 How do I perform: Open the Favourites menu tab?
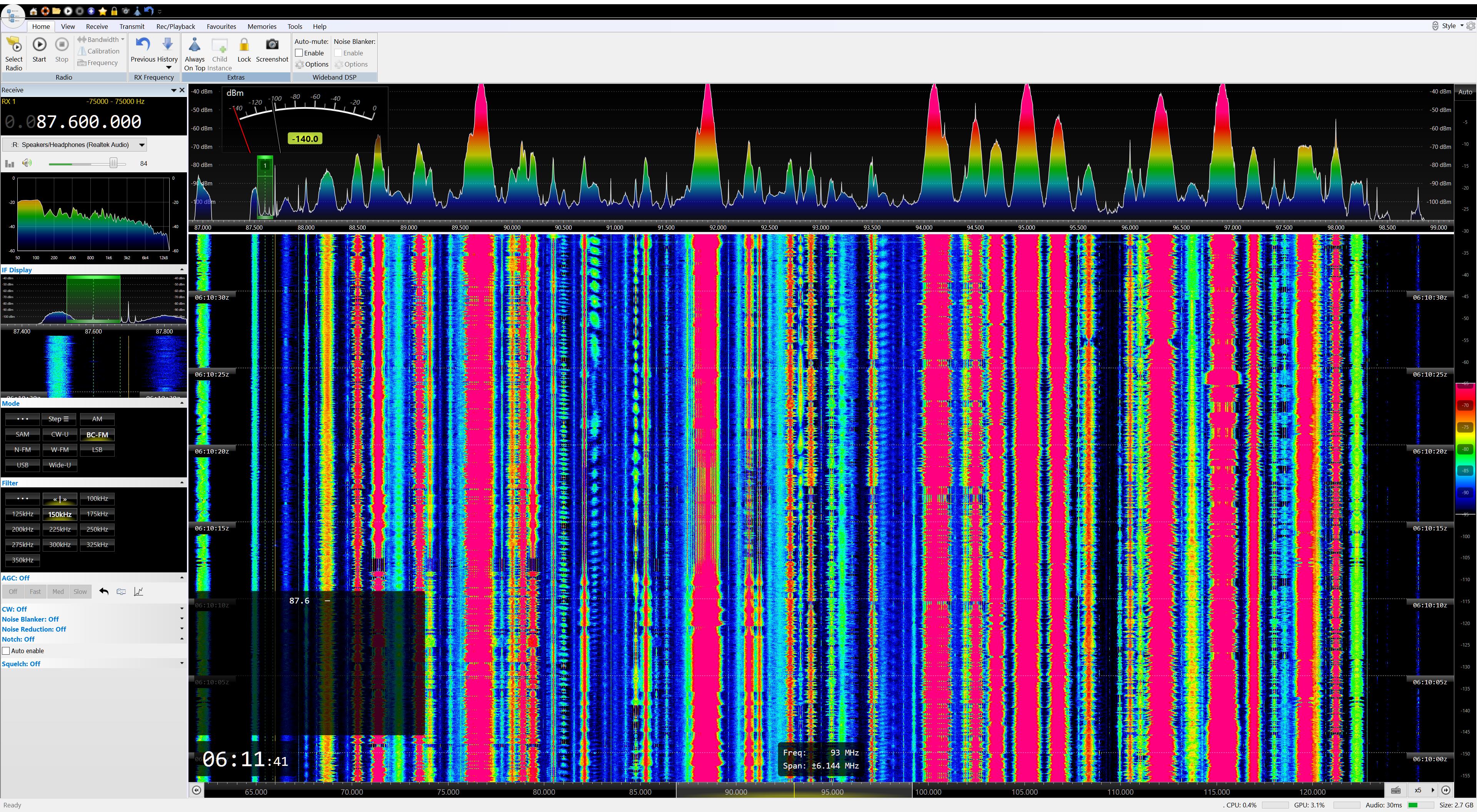pyautogui.click(x=221, y=27)
